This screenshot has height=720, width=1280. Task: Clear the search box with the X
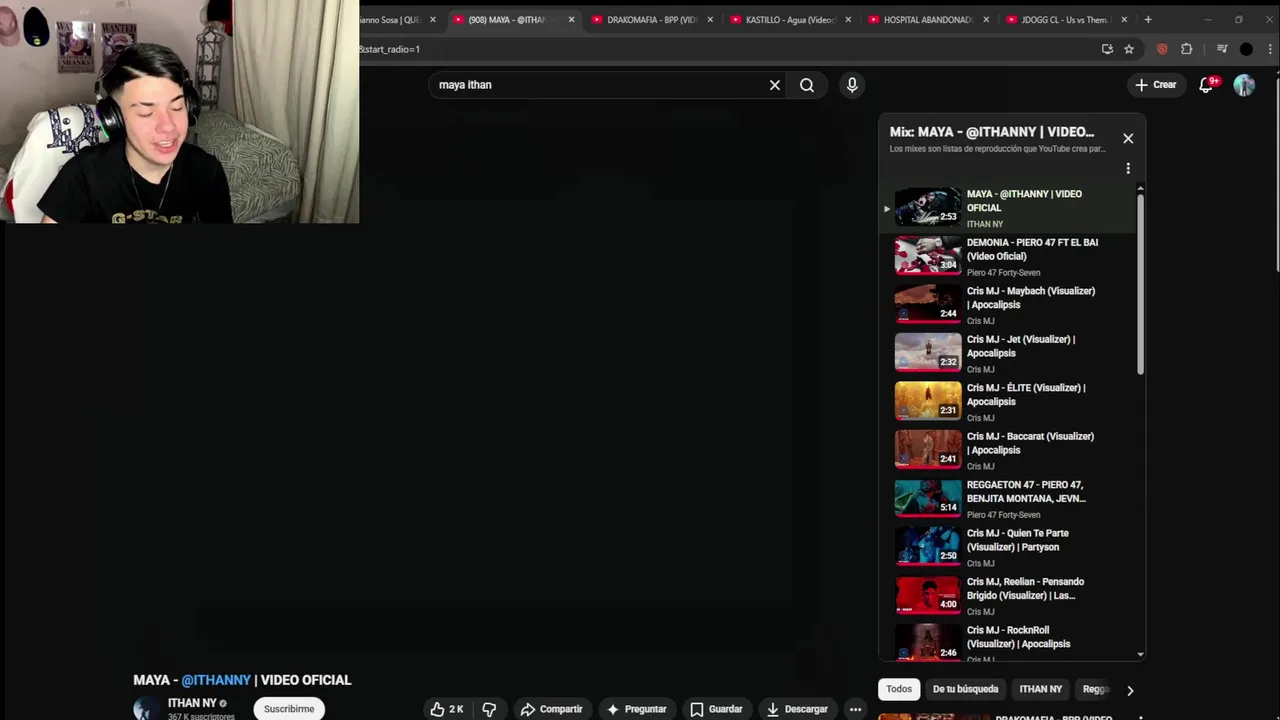[774, 85]
